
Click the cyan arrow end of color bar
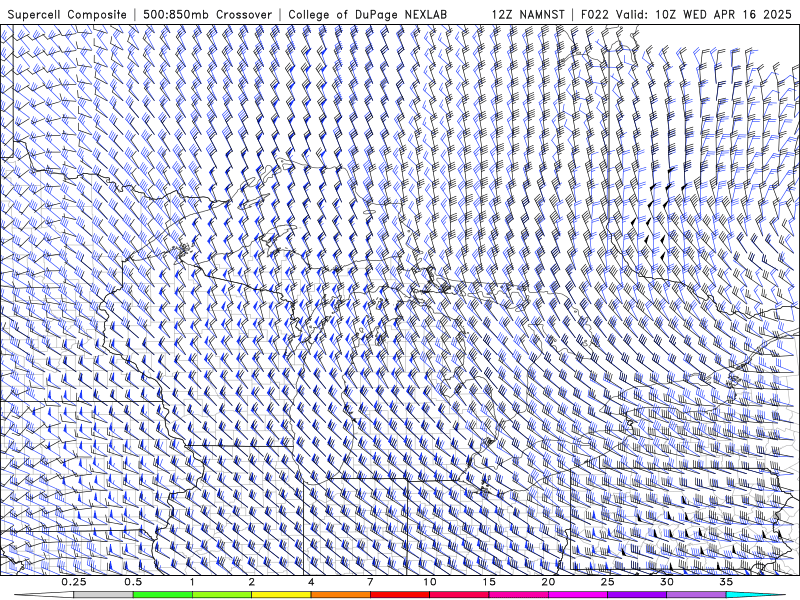click(x=756, y=595)
